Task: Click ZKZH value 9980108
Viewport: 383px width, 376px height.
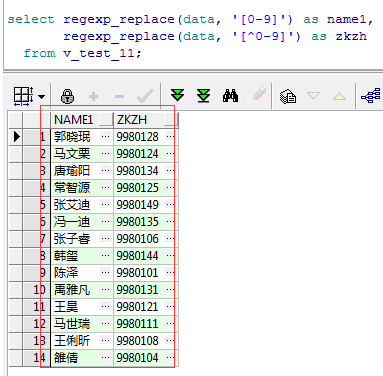Action: 137,341
